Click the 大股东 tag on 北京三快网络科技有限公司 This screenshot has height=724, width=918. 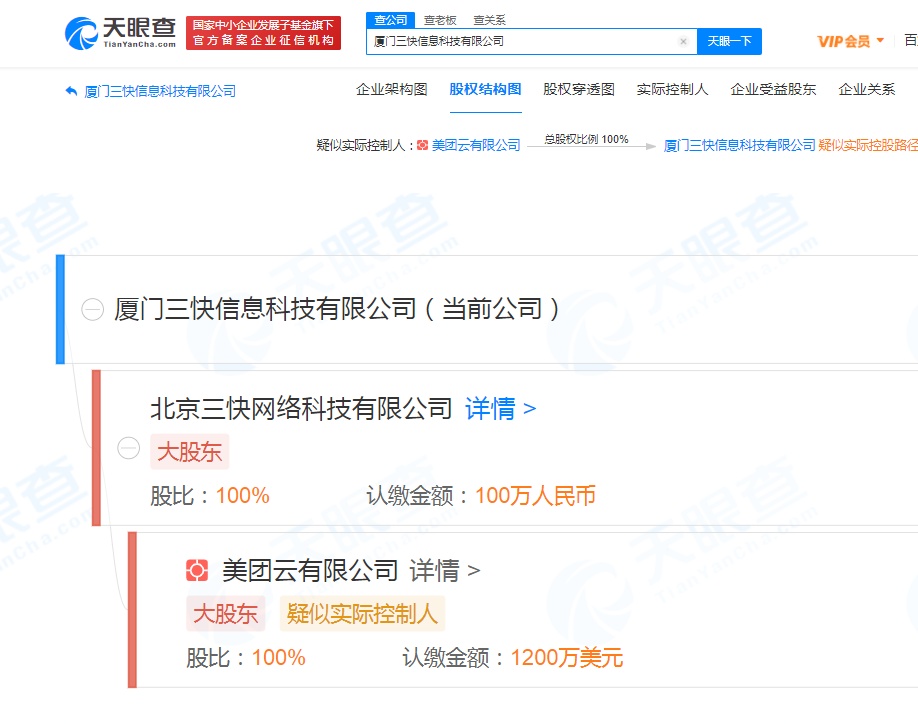pyautogui.click(x=190, y=452)
